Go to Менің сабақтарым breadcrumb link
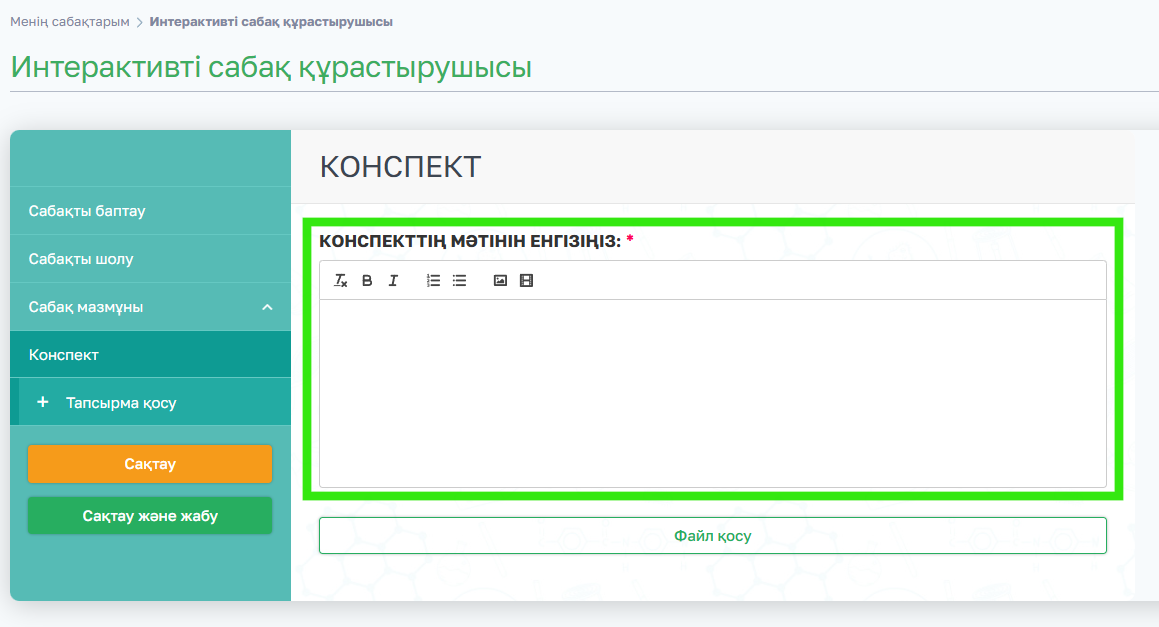Screen dimensions: 1159x627 (x=69, y=22)
